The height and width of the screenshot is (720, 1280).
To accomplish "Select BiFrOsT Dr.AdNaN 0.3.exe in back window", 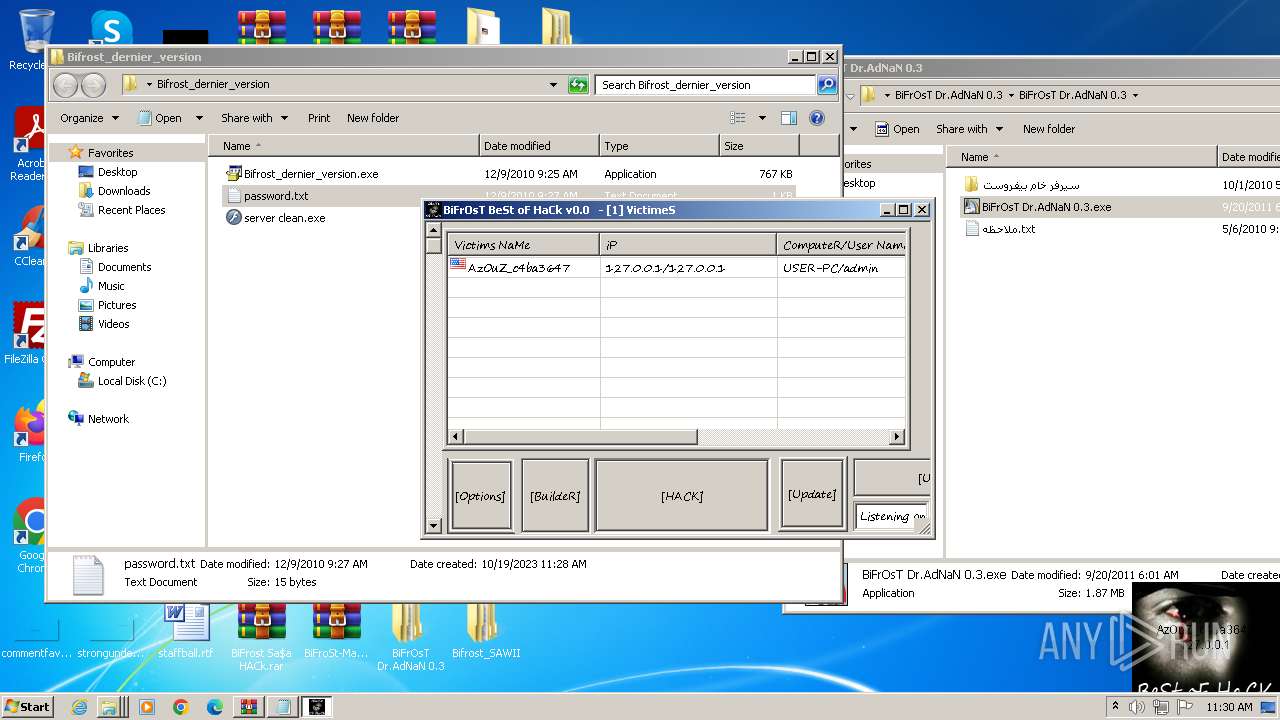I will click(1038, 207).
